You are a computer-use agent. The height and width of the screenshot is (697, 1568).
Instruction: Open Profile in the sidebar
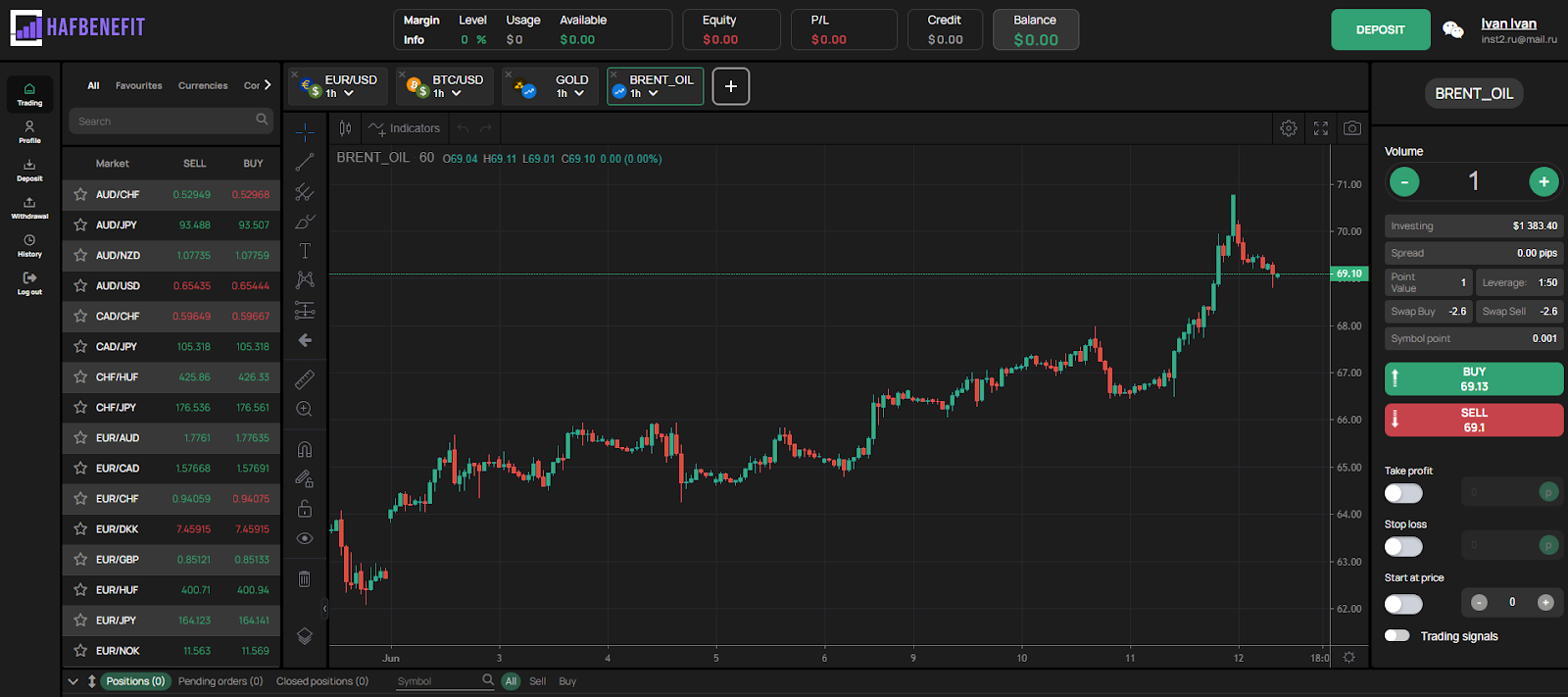click(29, 132)
